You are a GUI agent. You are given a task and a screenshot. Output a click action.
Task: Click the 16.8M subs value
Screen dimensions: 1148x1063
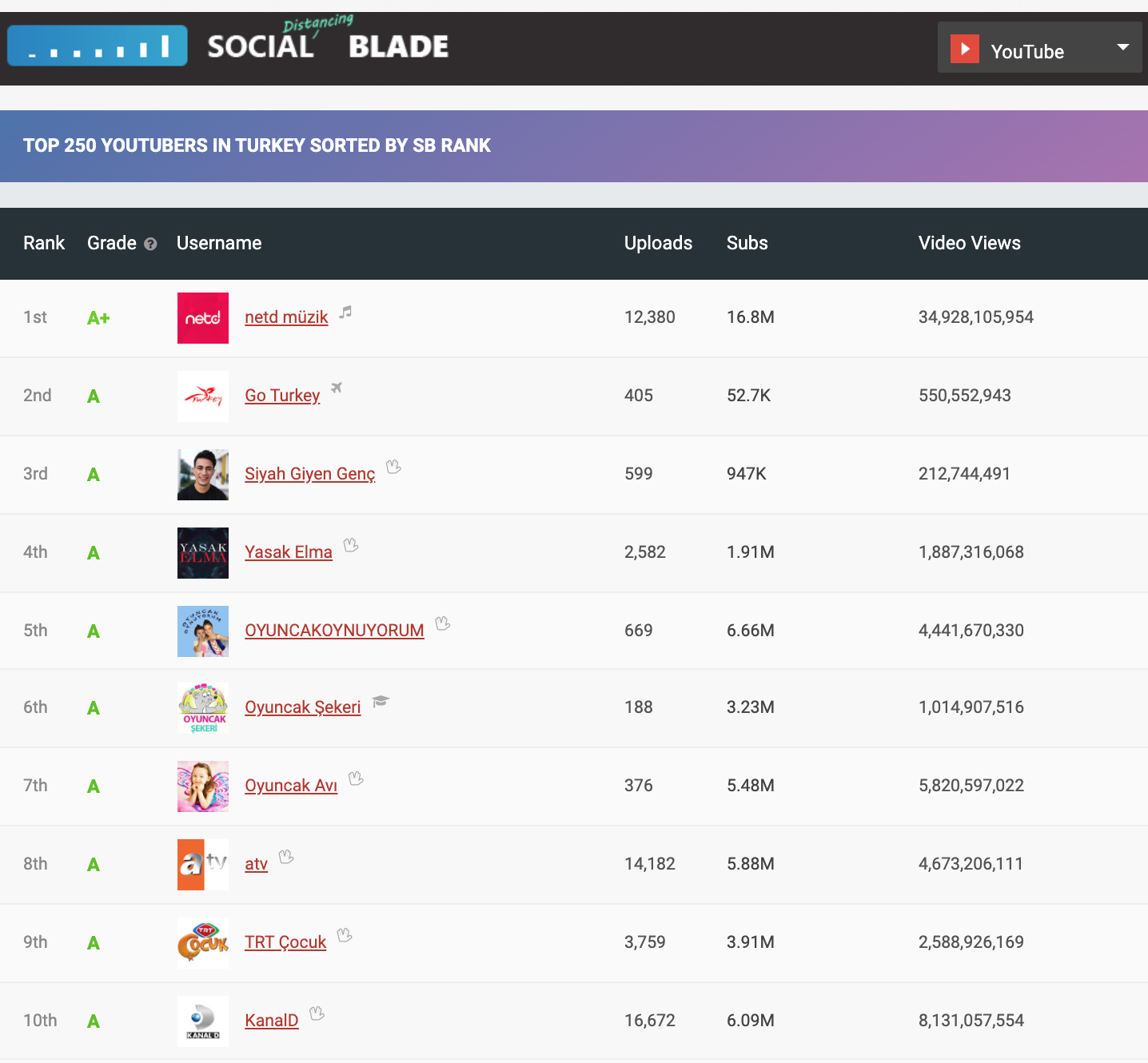tap(750, 317)
